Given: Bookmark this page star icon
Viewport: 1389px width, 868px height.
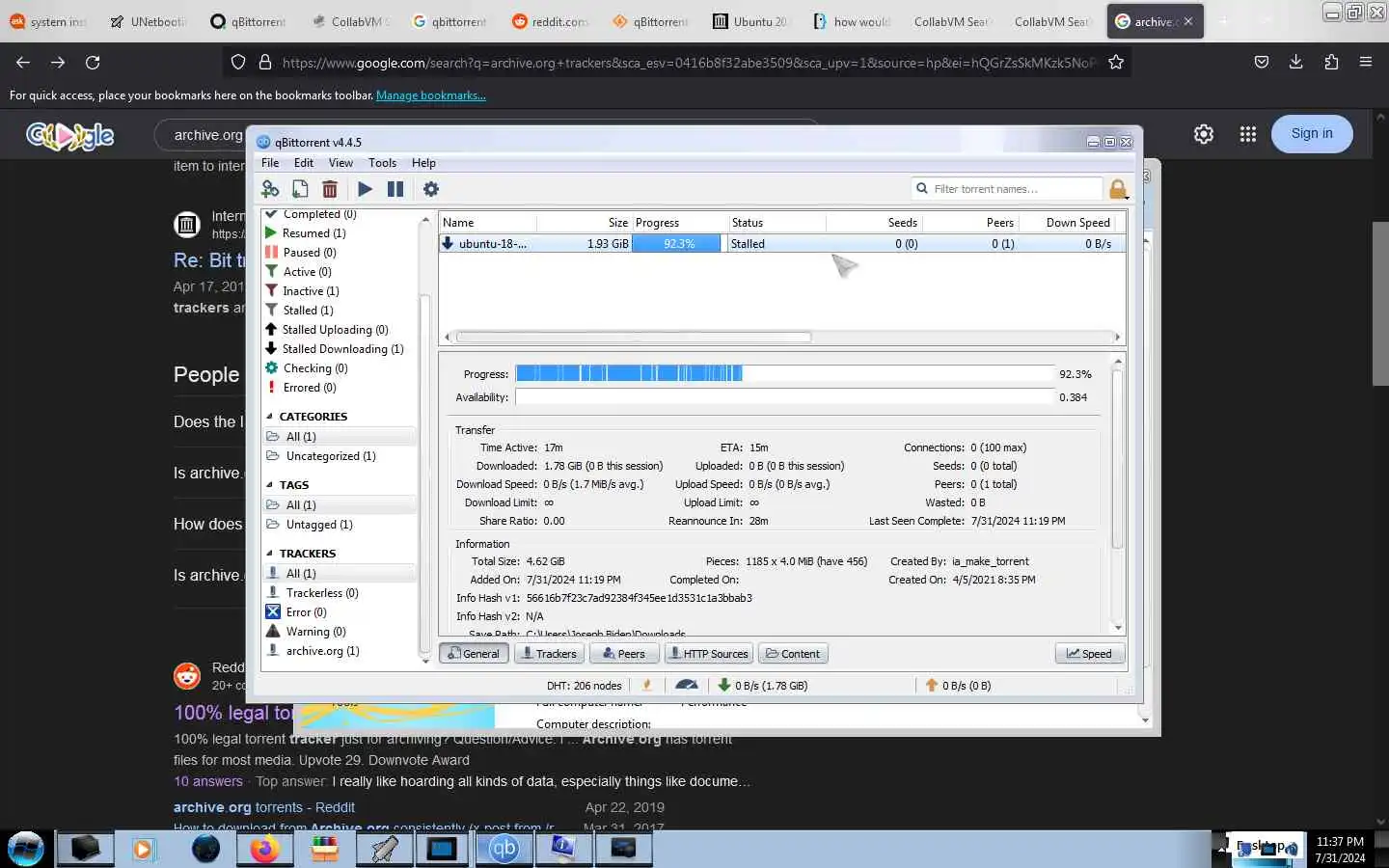Looking at the screenshot, I should pos(1116,63).
